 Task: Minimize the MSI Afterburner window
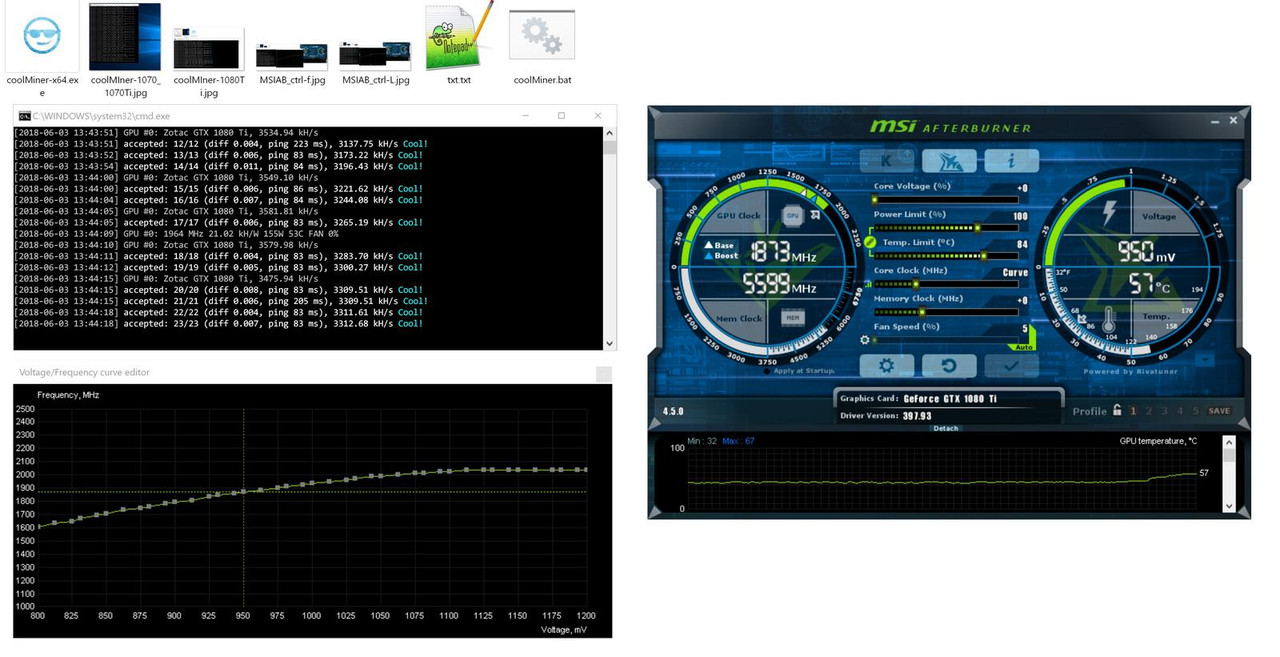1216,122
